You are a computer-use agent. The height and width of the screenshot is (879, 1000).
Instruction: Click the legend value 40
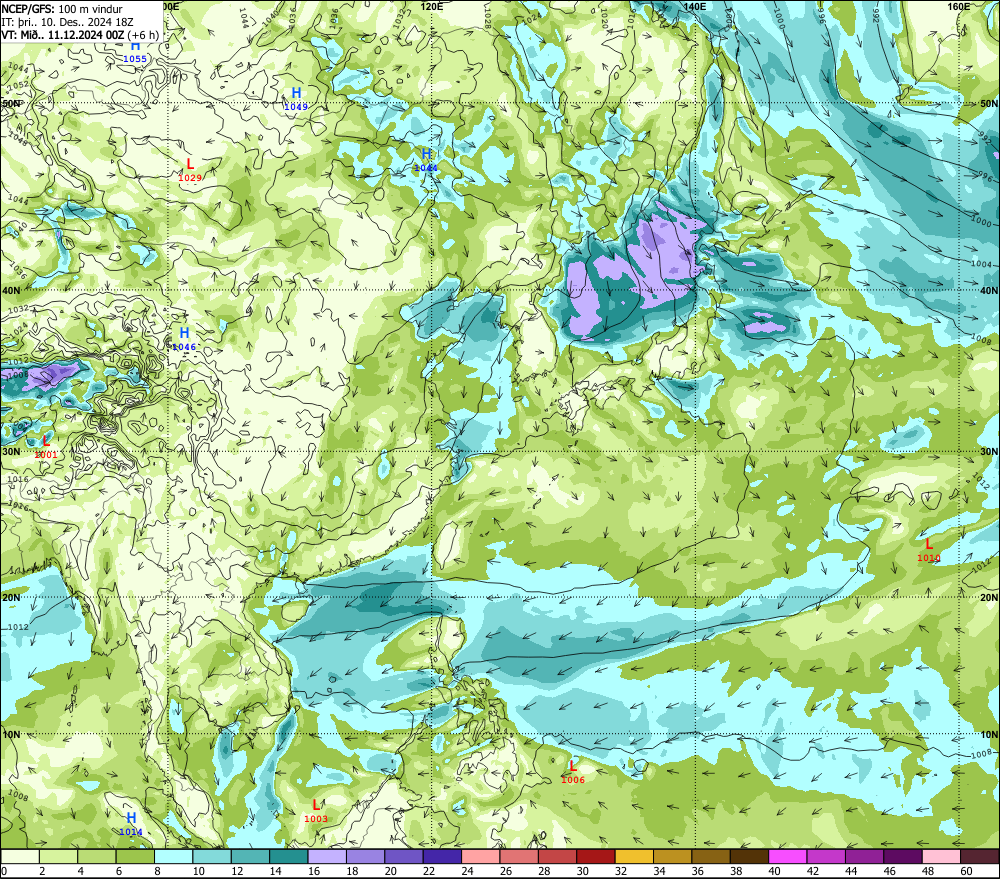pyautogui.click(x=774, y=871)
